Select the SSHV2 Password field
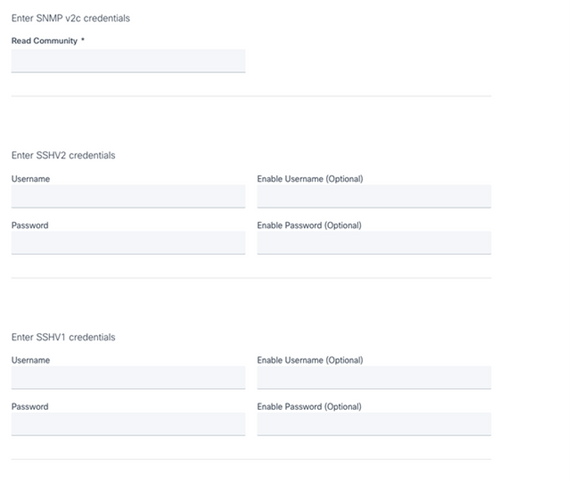Screen dimensions: 572x481 [128, 243]
